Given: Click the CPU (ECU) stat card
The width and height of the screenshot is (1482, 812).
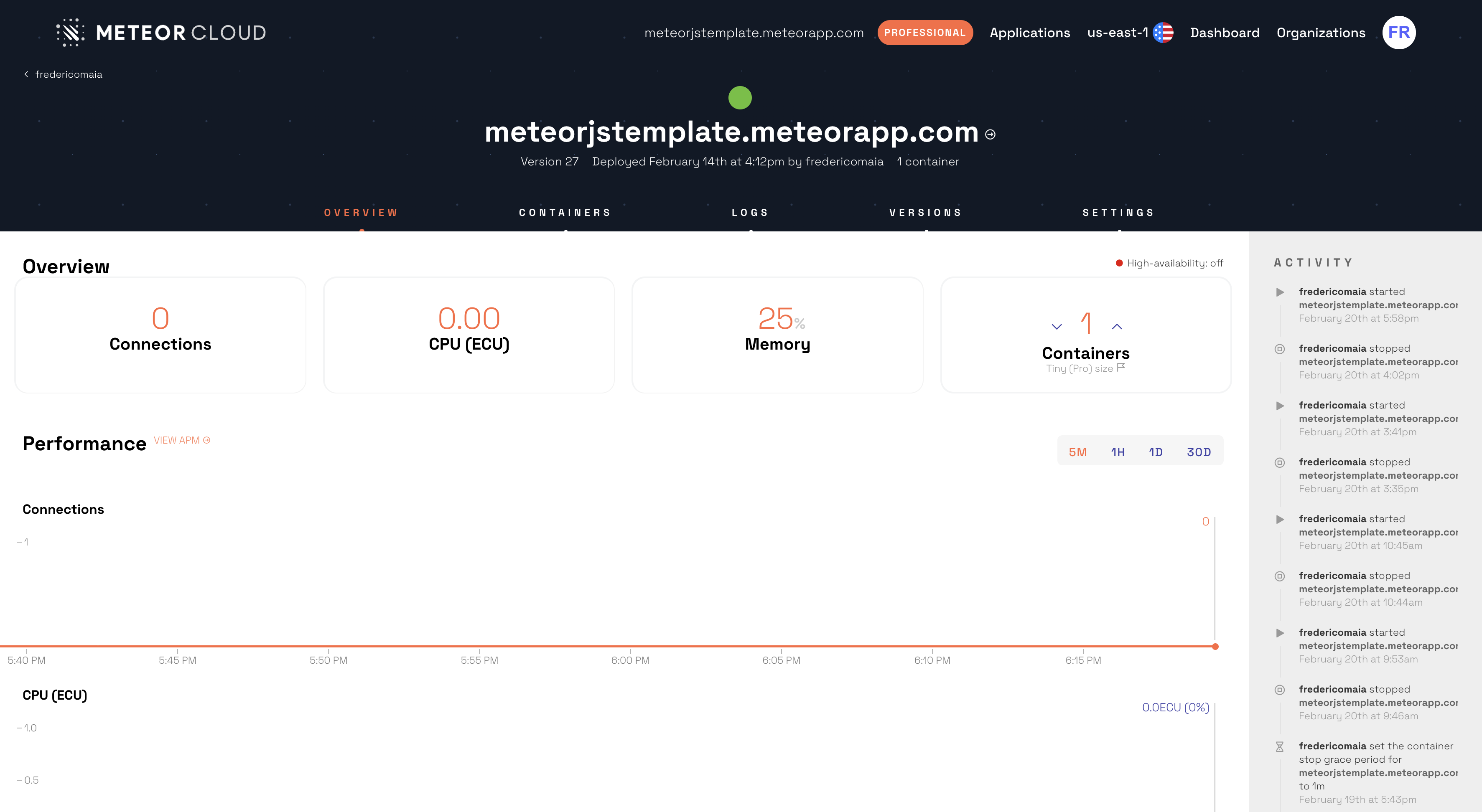Looking at the screenshot, I should [x=469, y=335].
